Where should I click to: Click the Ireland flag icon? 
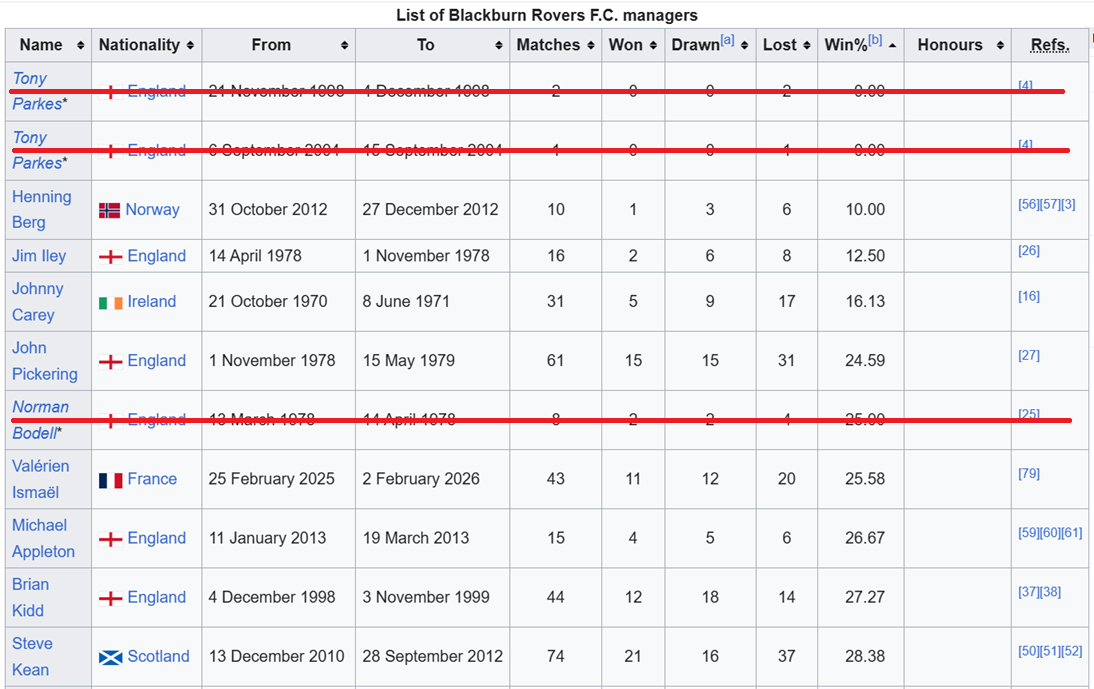[x=110, y=302]
